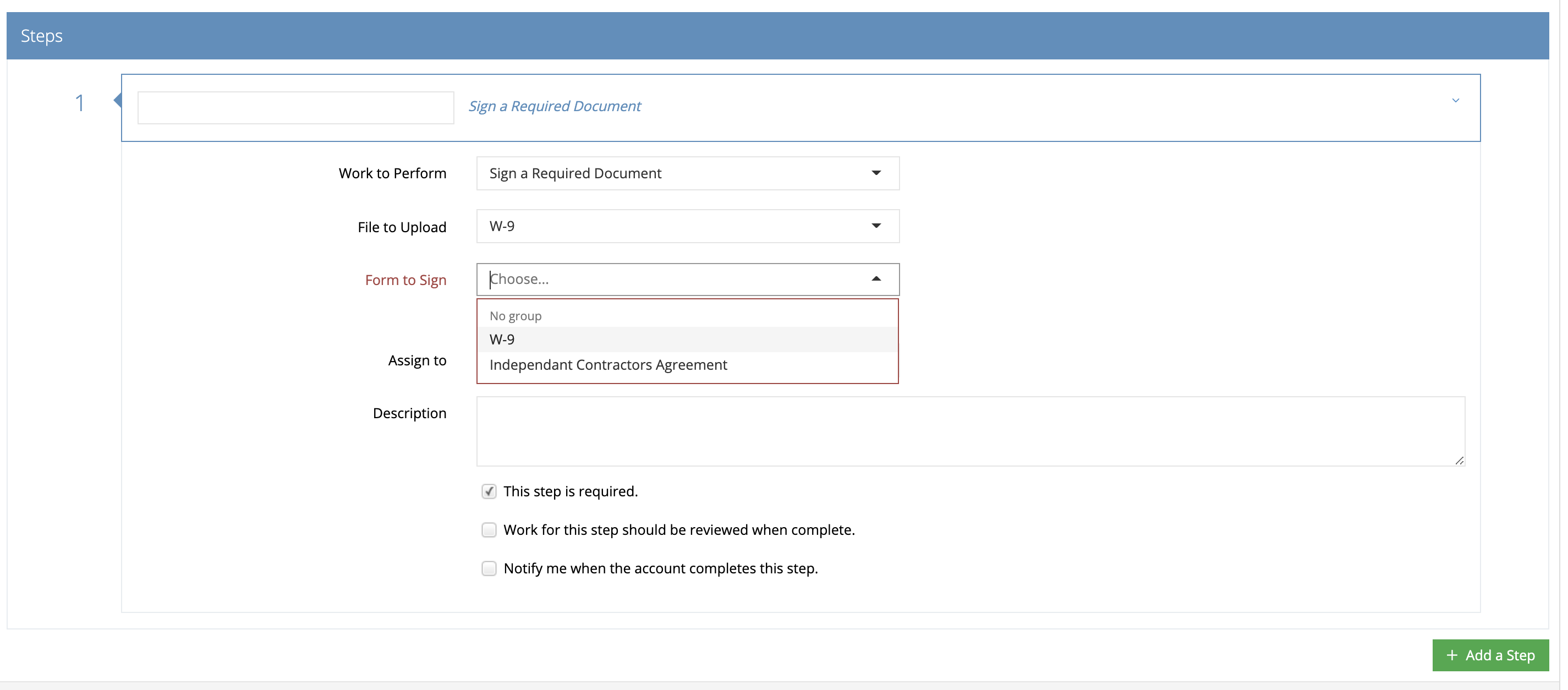1568x690 pixels.
Task: Enable notify me when account completes step
Action: 489,568
